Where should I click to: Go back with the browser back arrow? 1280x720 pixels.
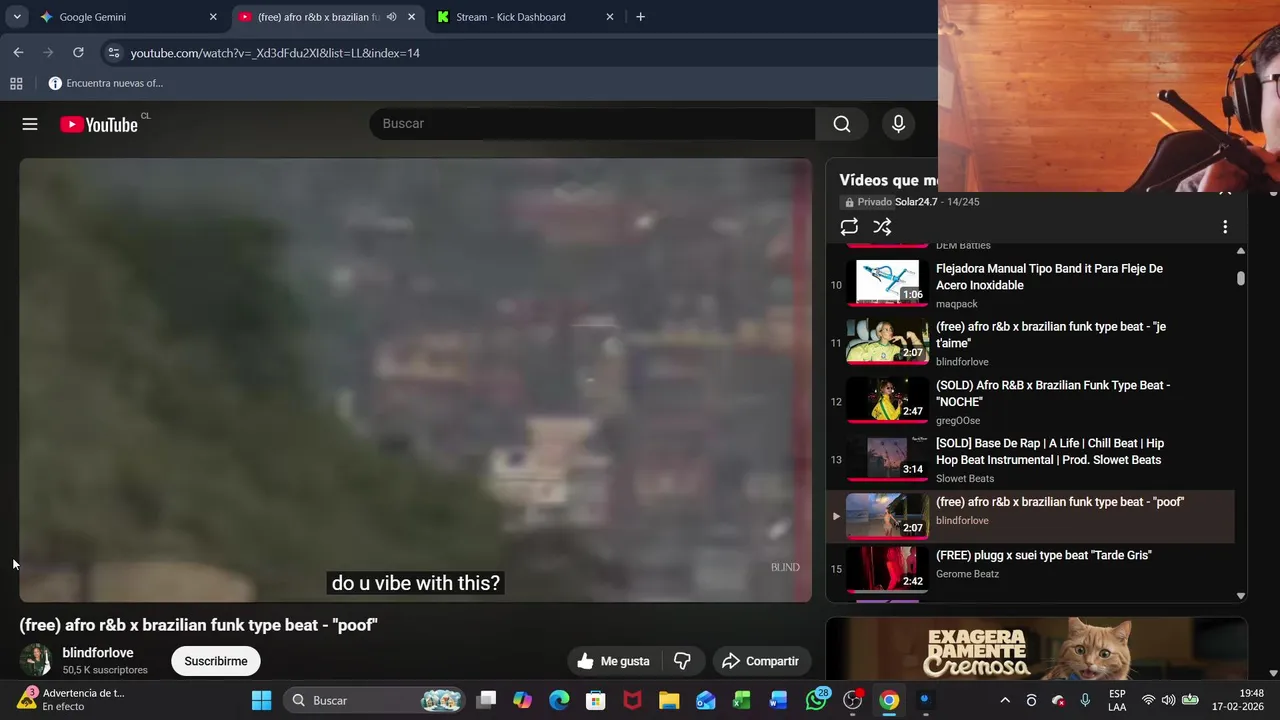click(18, 52)
